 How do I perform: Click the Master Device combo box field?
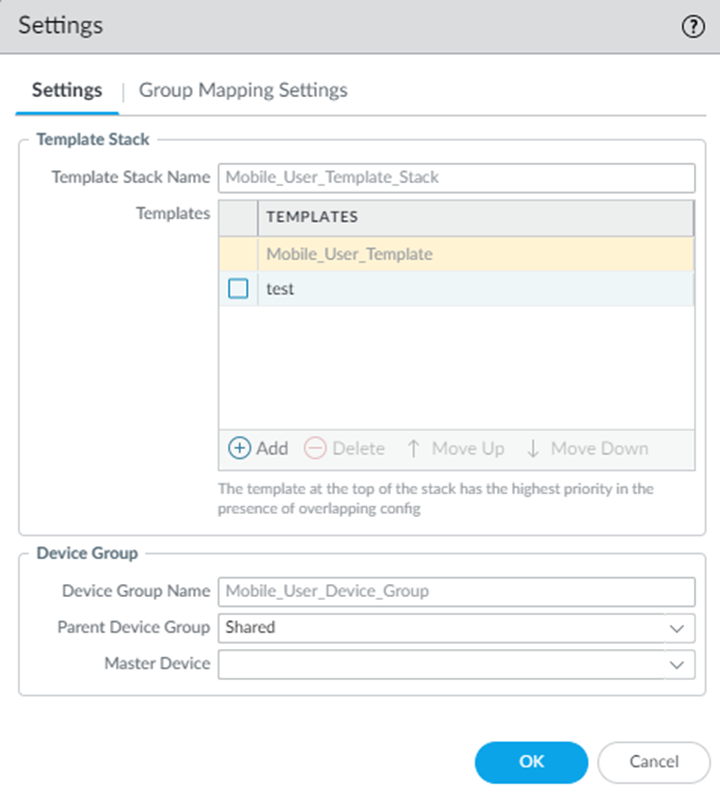pos(440,664)
